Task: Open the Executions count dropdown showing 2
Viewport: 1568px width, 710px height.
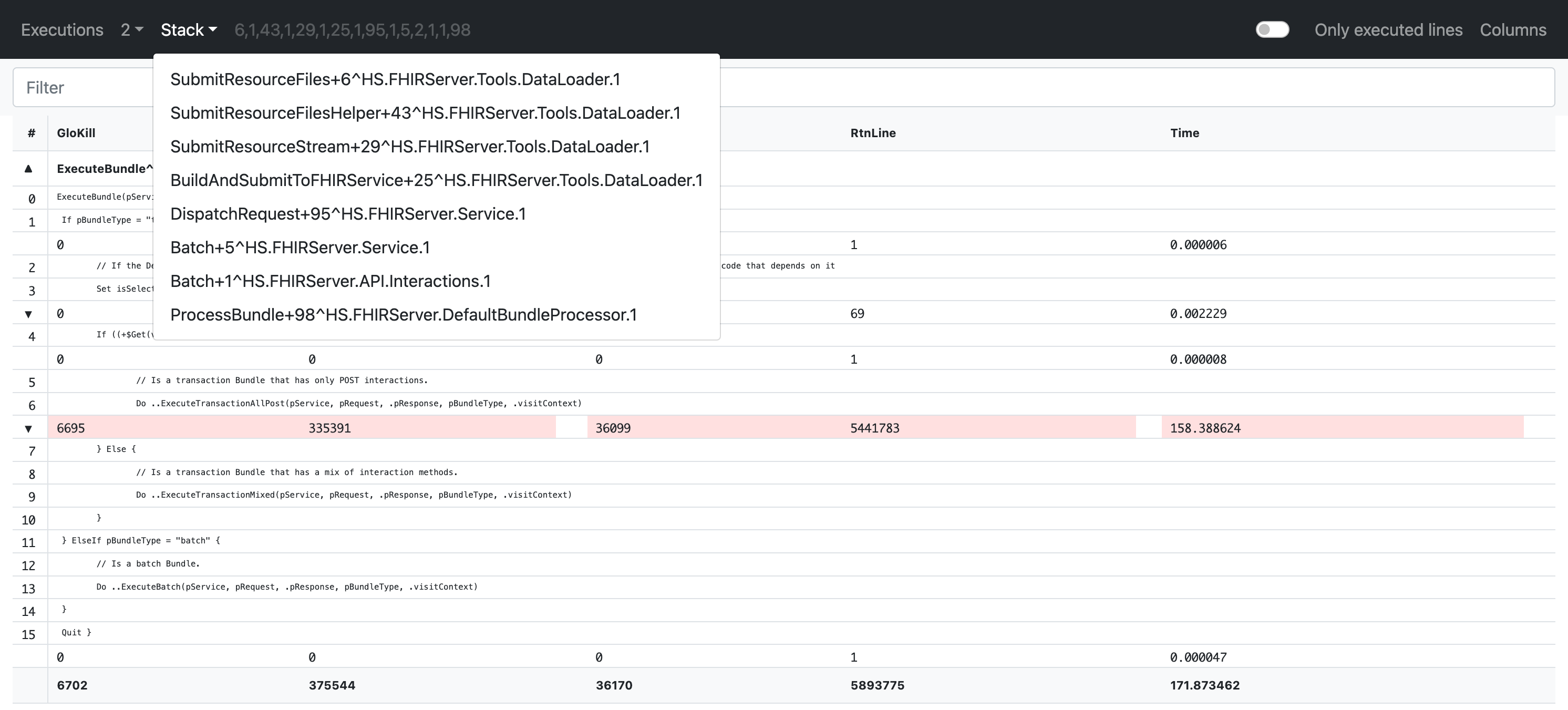Action: click(x=131, y=29)
